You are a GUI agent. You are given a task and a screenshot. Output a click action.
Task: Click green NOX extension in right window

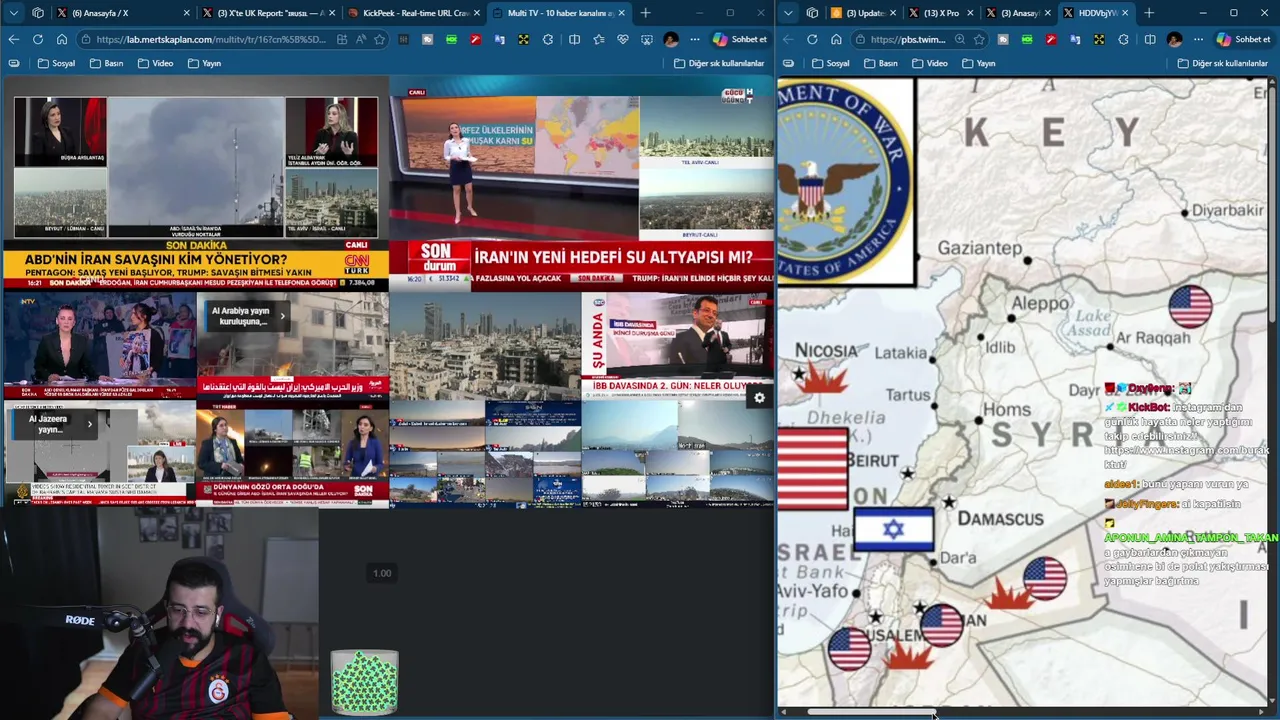pos(1027,39)
